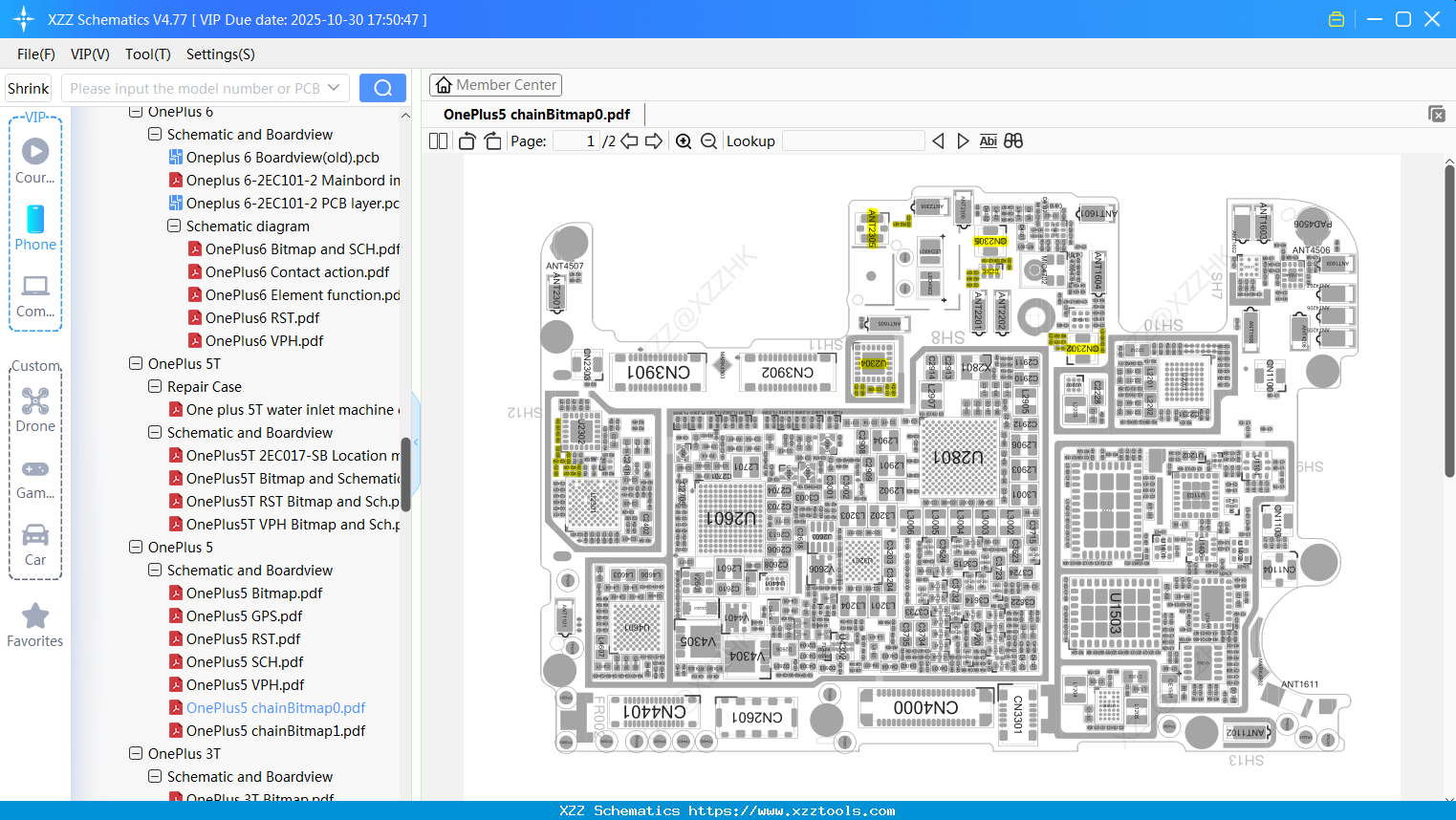Zoom out of the PDF

708,141
